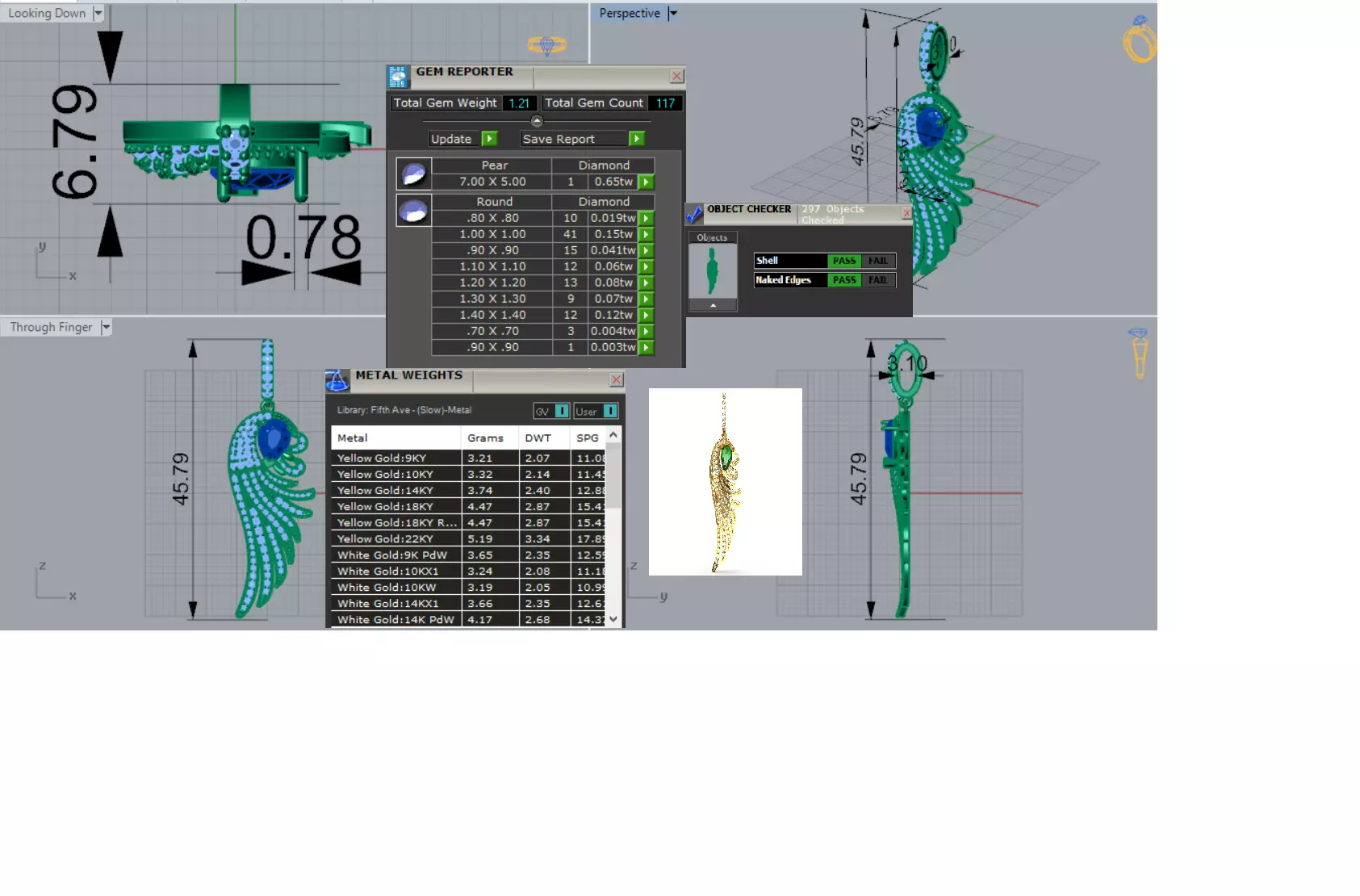Viewport: 1360px width, 896px height.
Task: Click green arrow beside 0.06tw row
Action: click(x=647, y=267)
